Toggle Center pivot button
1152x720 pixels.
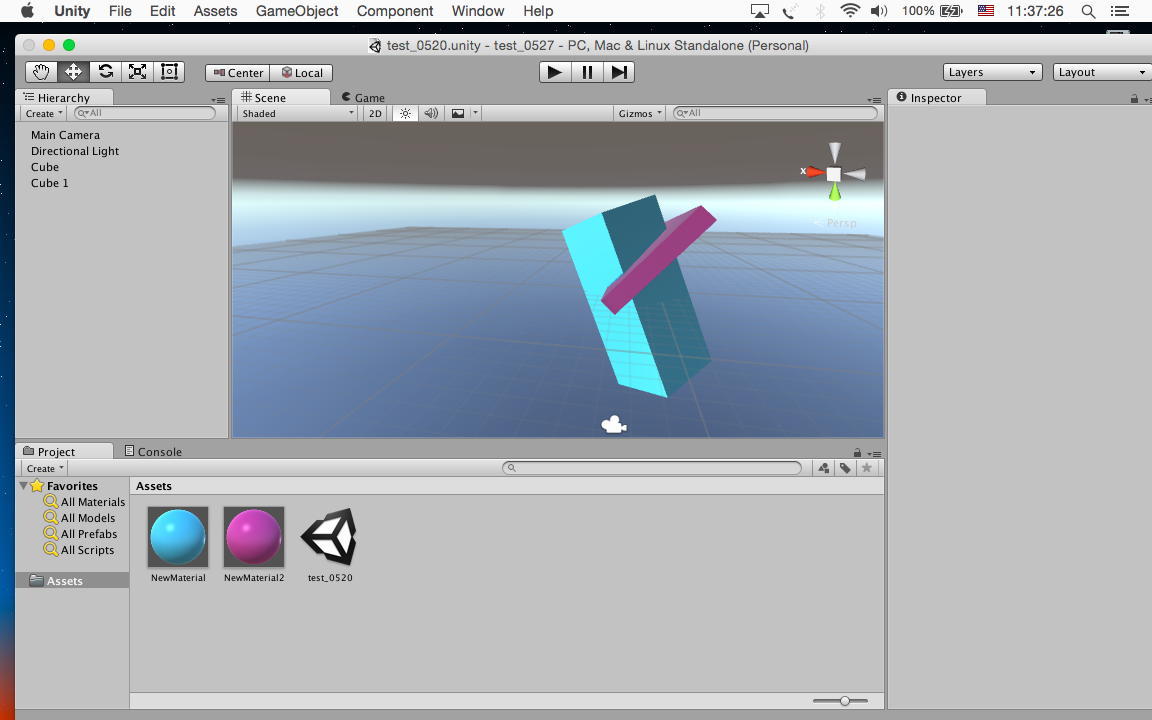click(x=238, y=72)
